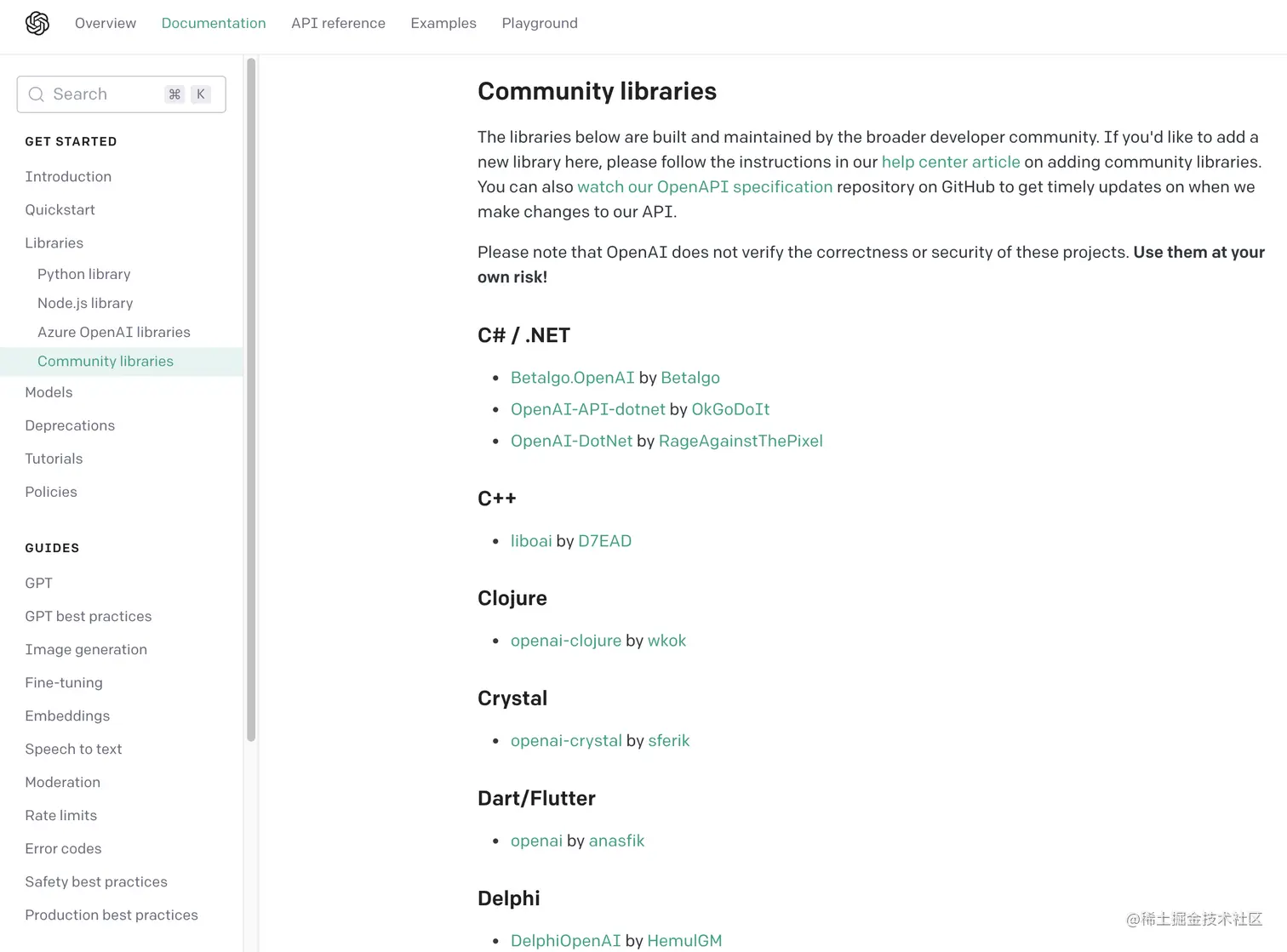Open Models in the sidebar
Viewport: 1287px width, 952px height.
click(49, 392)
